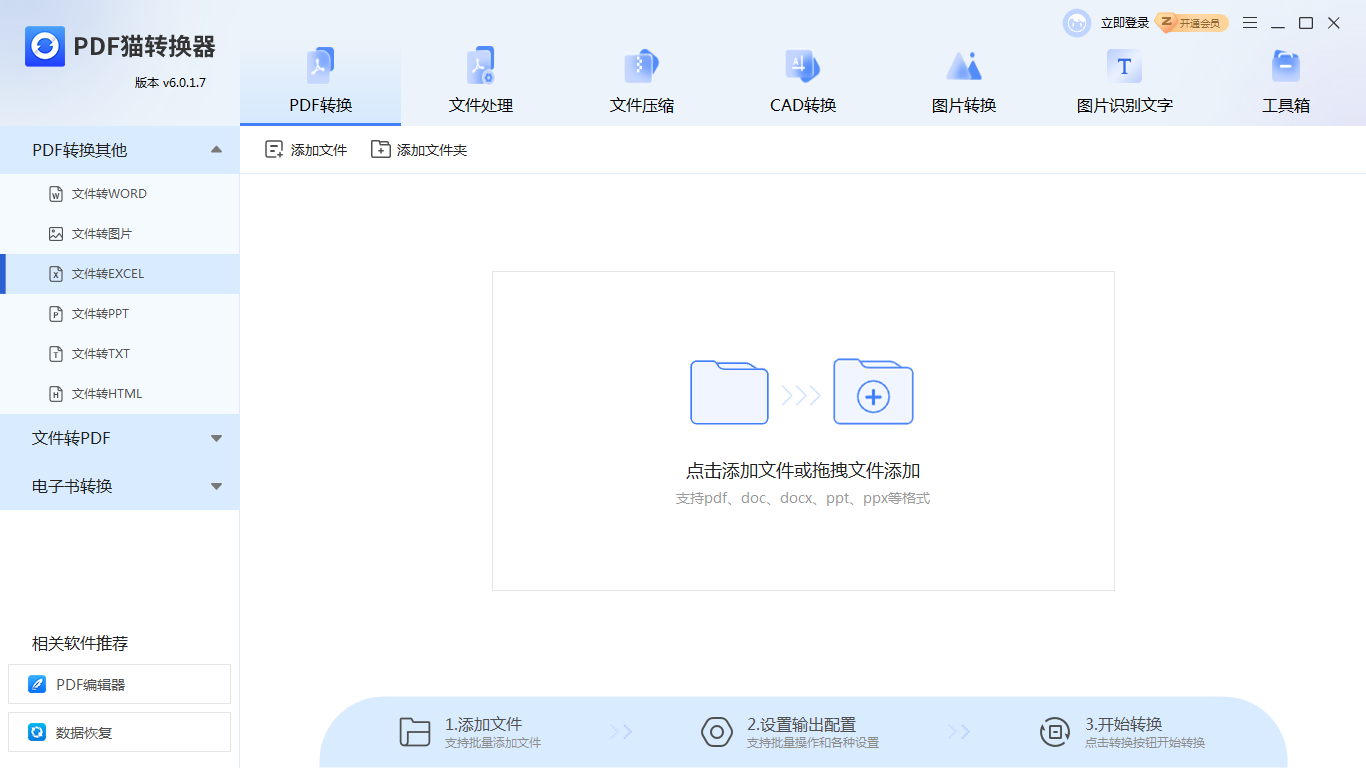
Task: Open the 文件压缩 tab icon
Action: click(642, 66)
